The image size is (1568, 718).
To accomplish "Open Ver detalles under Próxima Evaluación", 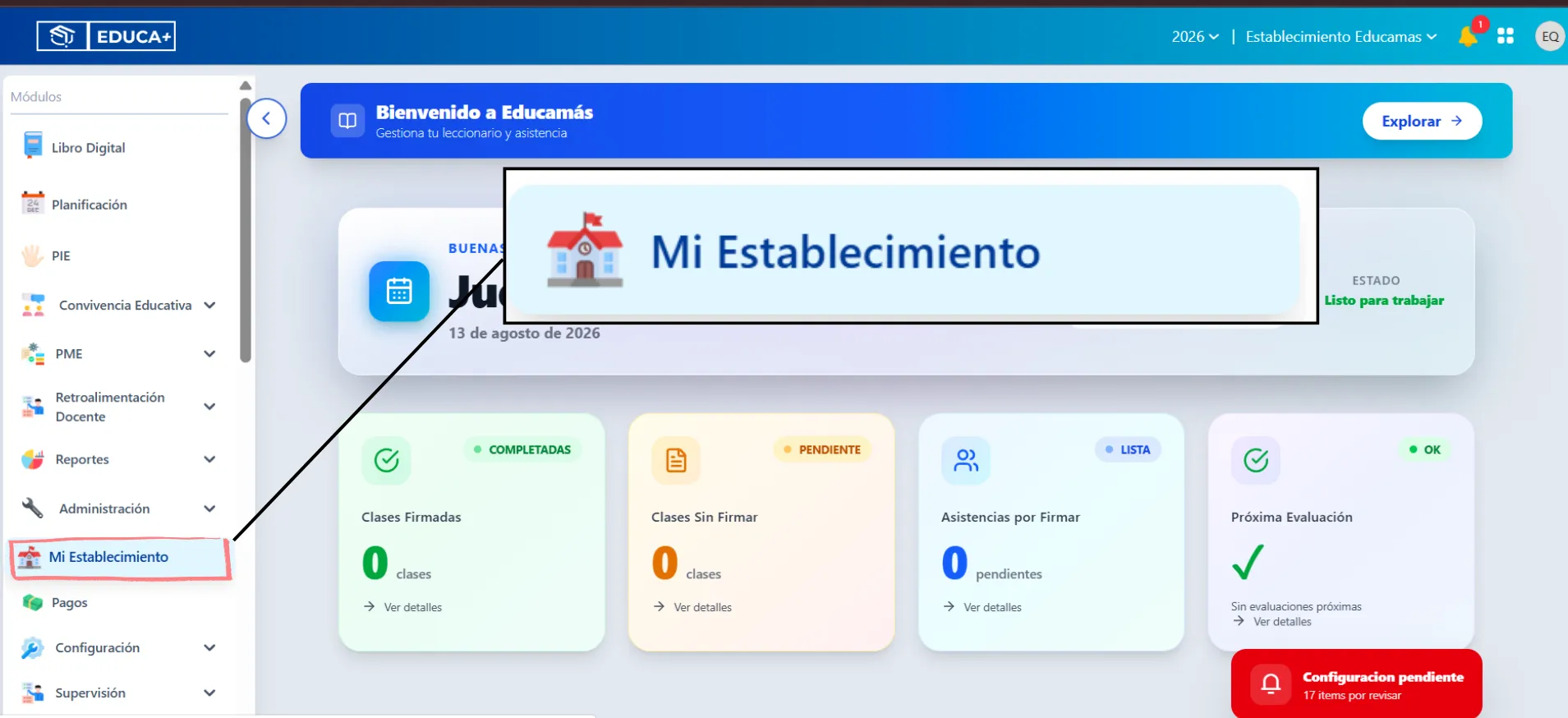I will (1273, 622).
